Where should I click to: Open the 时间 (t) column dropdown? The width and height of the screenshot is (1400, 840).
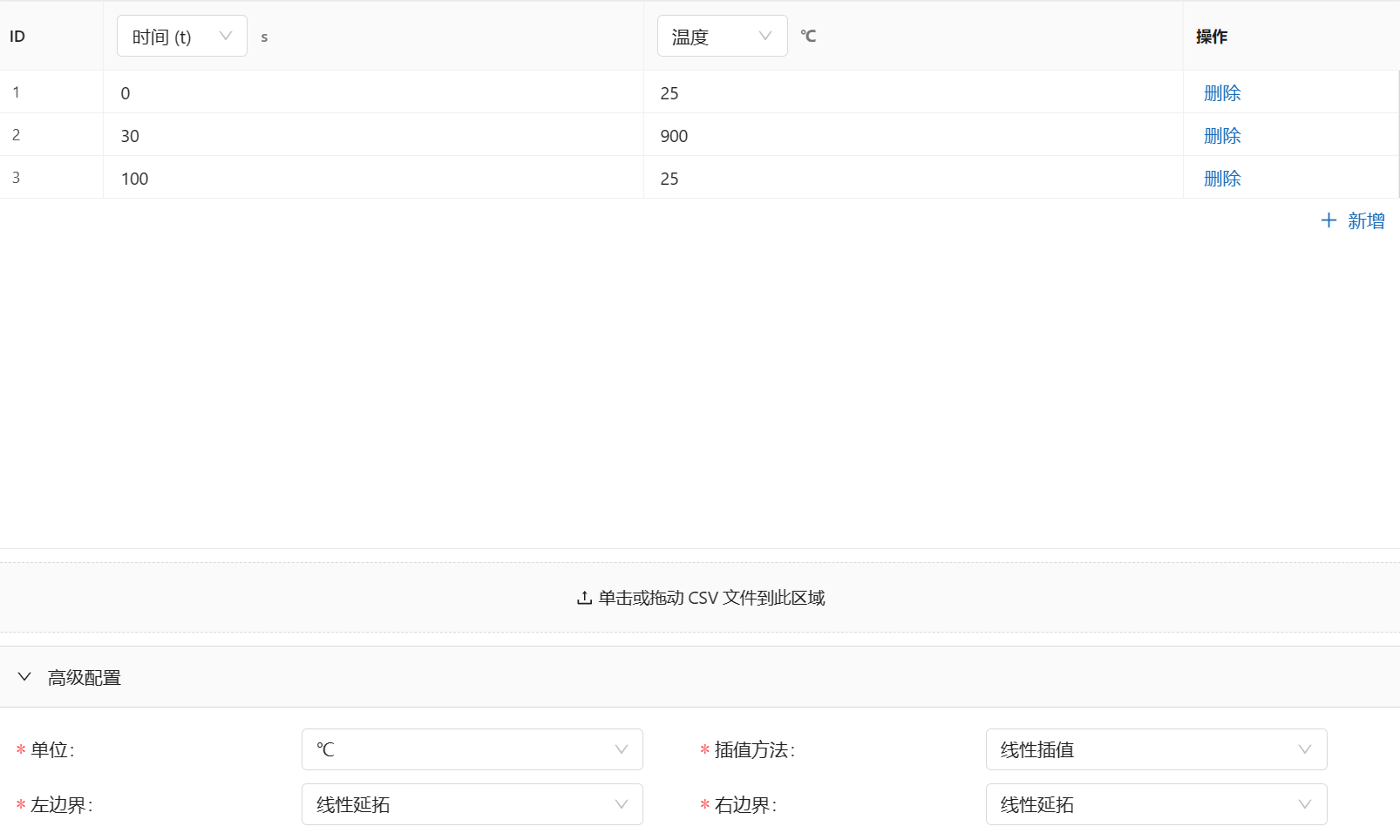point(181,36)
